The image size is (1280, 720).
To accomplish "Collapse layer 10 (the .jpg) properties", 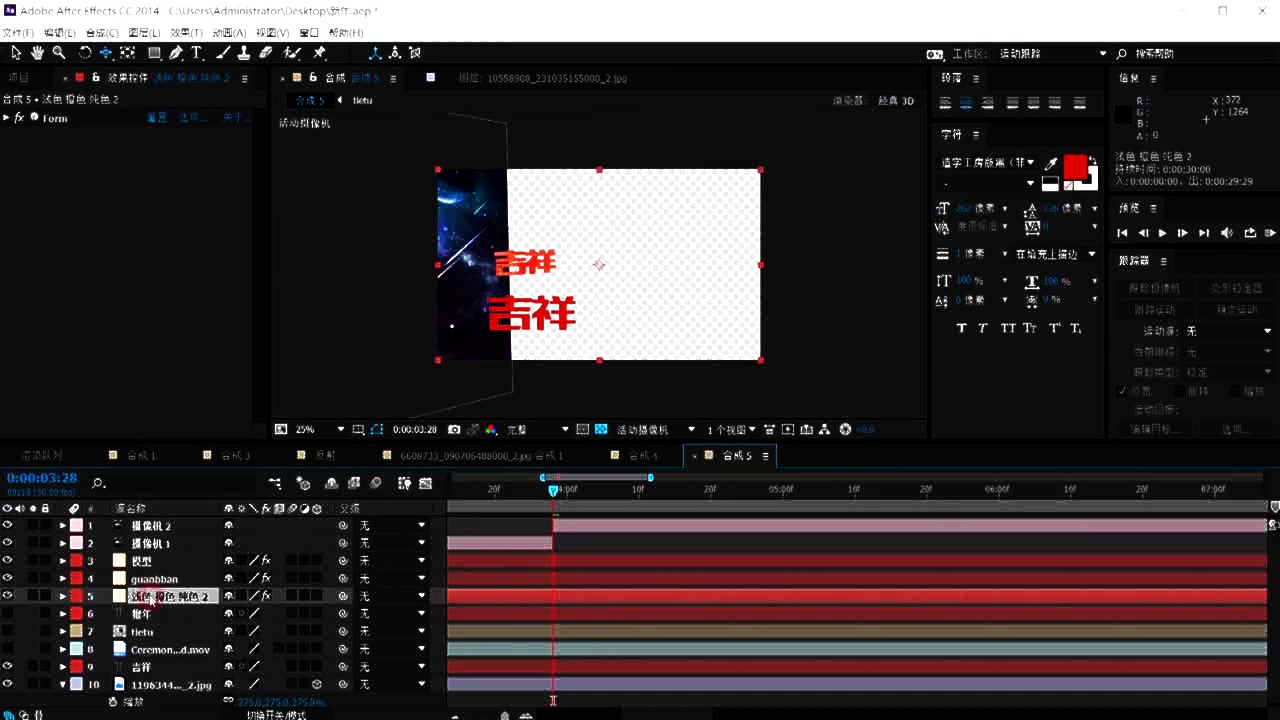I will [x=63, y=685].
